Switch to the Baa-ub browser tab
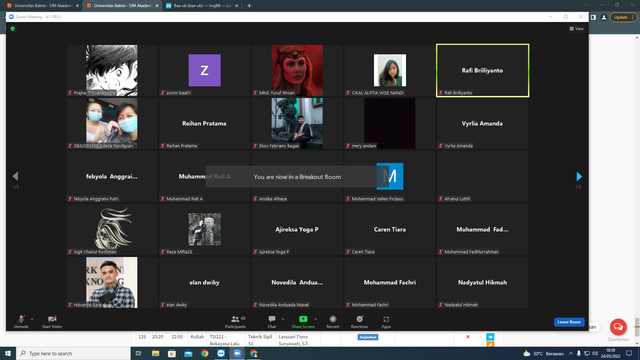This screenshot has width=640, height=360. (202, 6)
